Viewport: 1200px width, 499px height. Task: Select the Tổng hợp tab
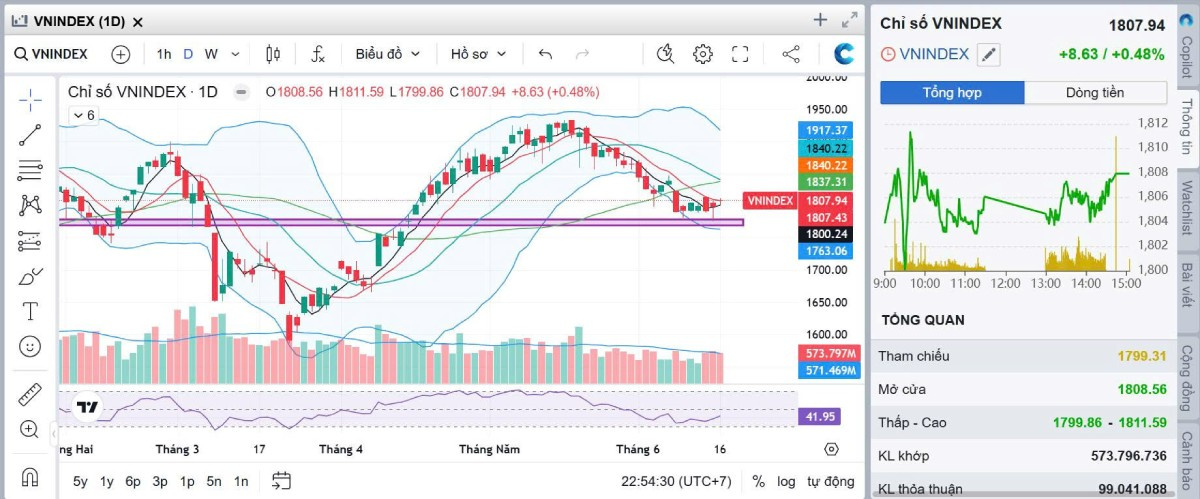[x=952, y=92]
